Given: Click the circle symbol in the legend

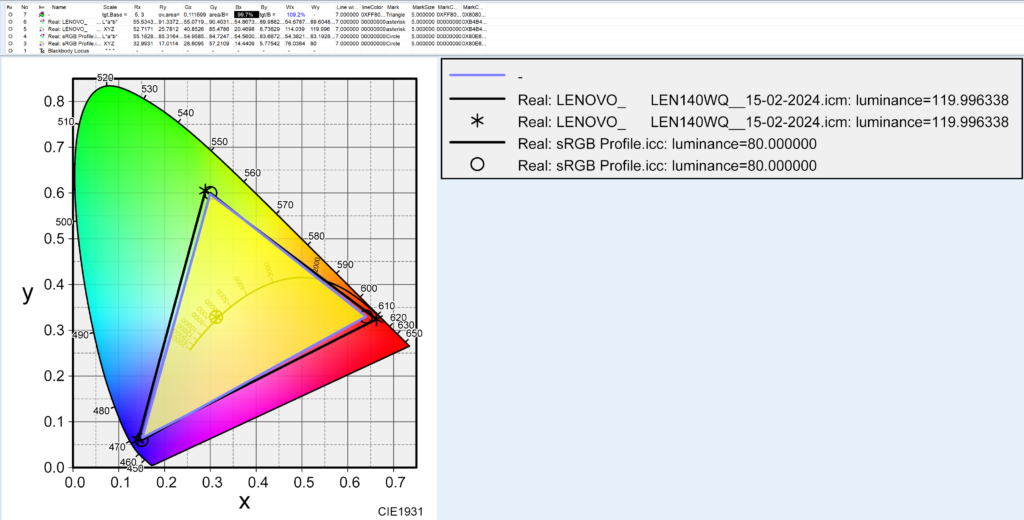Looking at the screenshot, I should click(x=477, y=165).
